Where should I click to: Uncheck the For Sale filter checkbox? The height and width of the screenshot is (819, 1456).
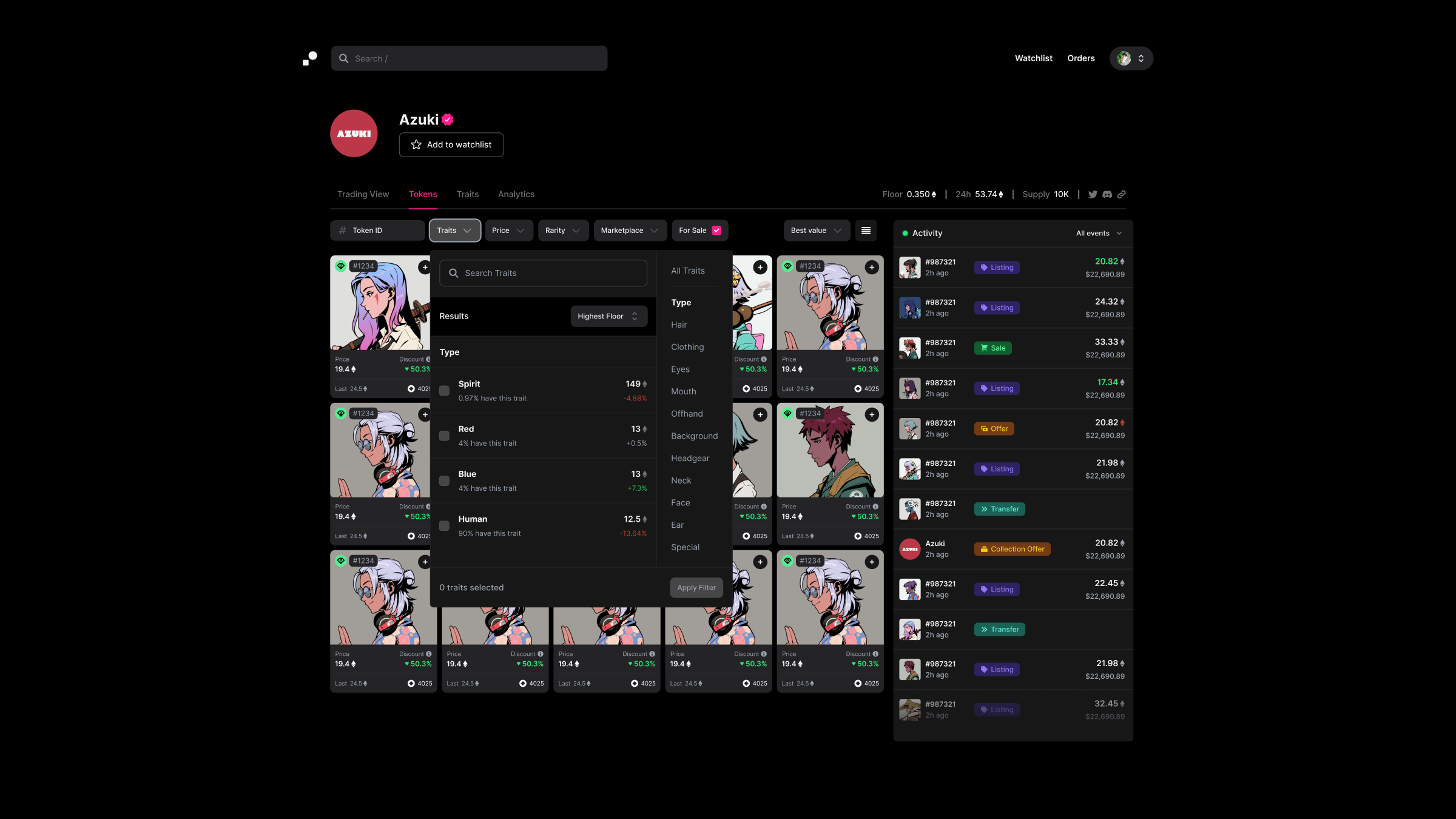point(716,231)
